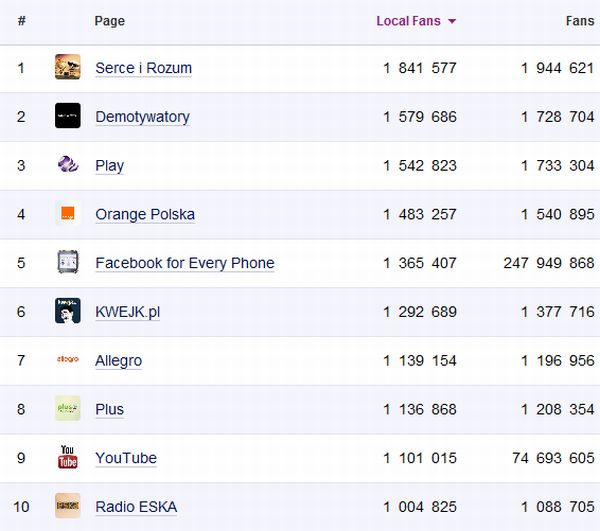The width and height of the screenshot is (600, 531).
Task: Click the Orange Polska logo icon
Action: point(68,213)
